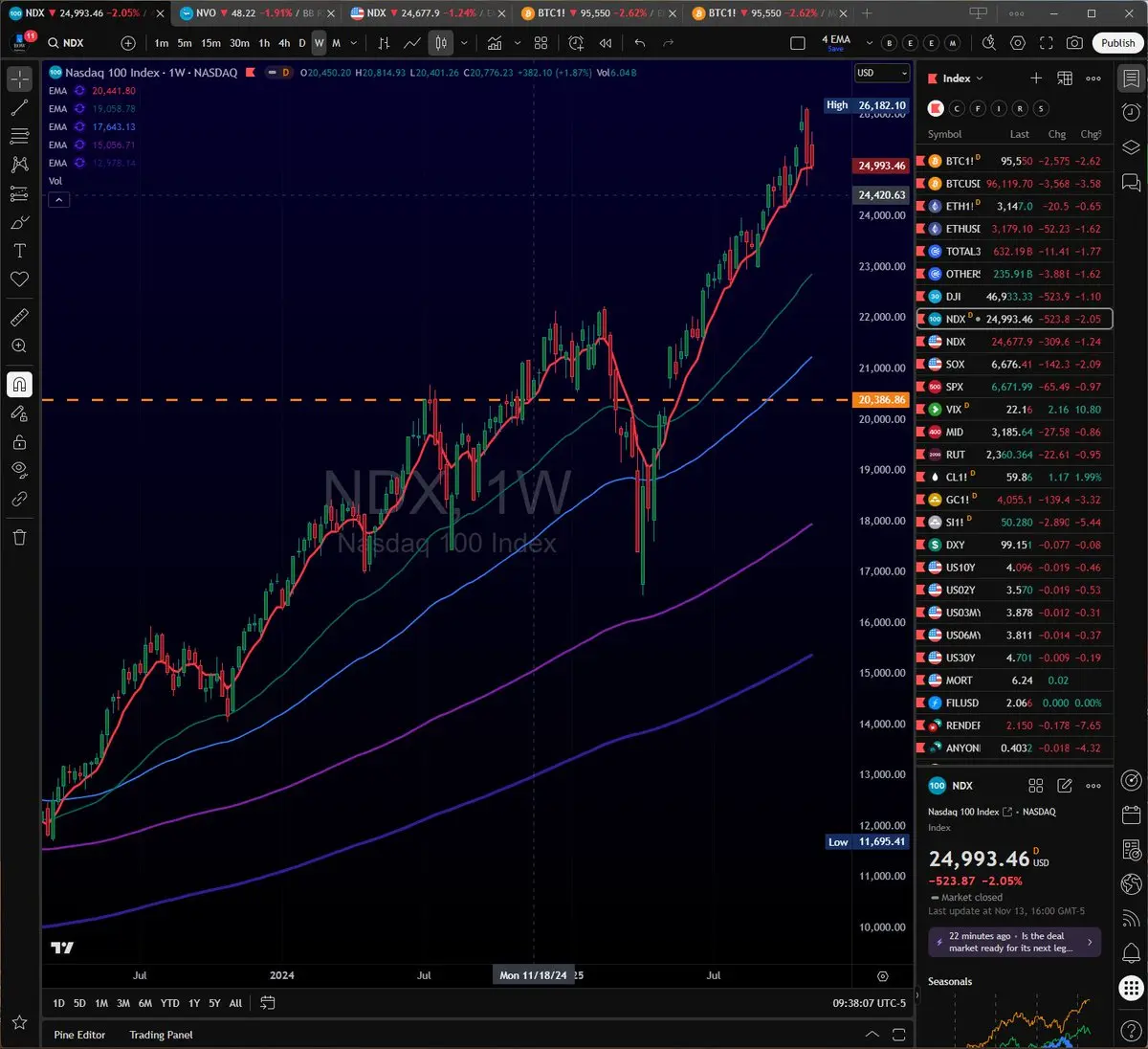Select the zoom in magnifier tool
The width and height of the screenshot is (1148, 1049).
coord(19,346)
